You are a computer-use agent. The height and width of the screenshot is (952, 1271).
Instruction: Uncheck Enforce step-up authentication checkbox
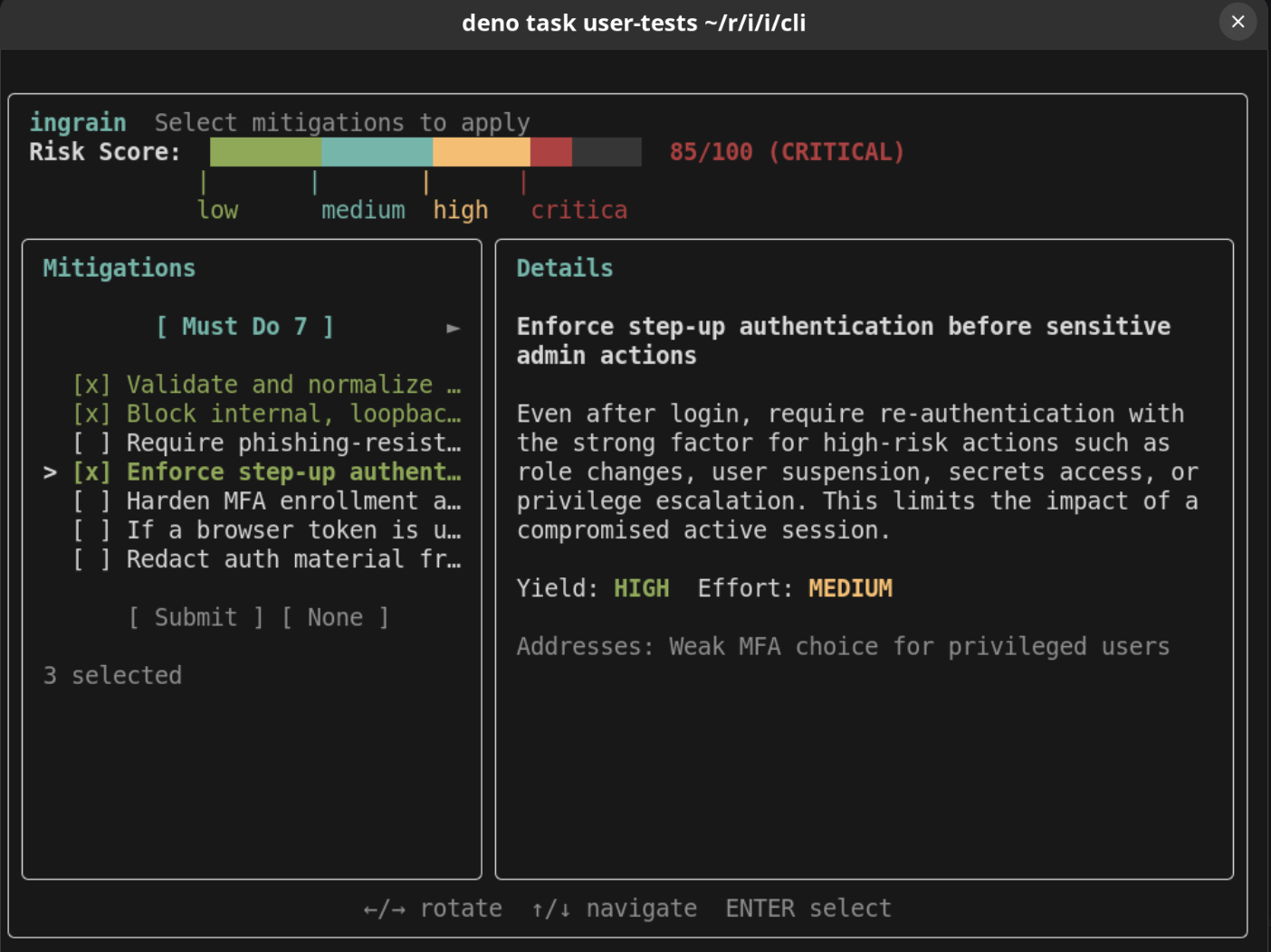pyautogui.click(x=91, y=471)
